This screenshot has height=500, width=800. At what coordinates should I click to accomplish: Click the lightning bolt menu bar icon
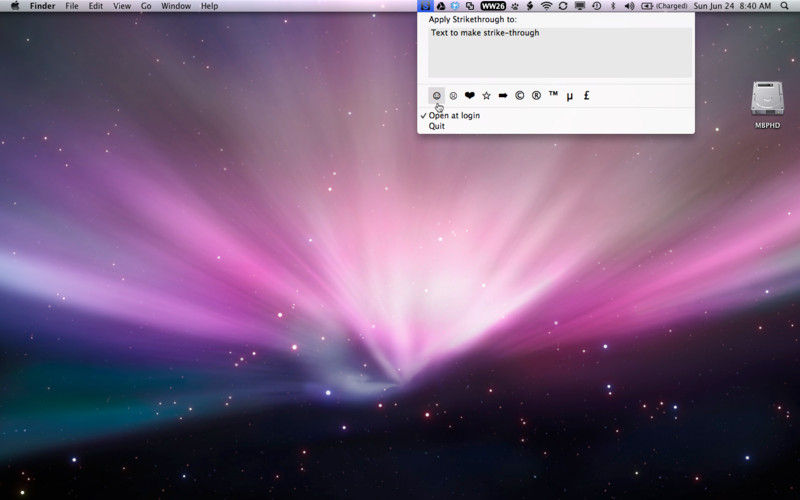pyautogui.click(x=530, y=6)
